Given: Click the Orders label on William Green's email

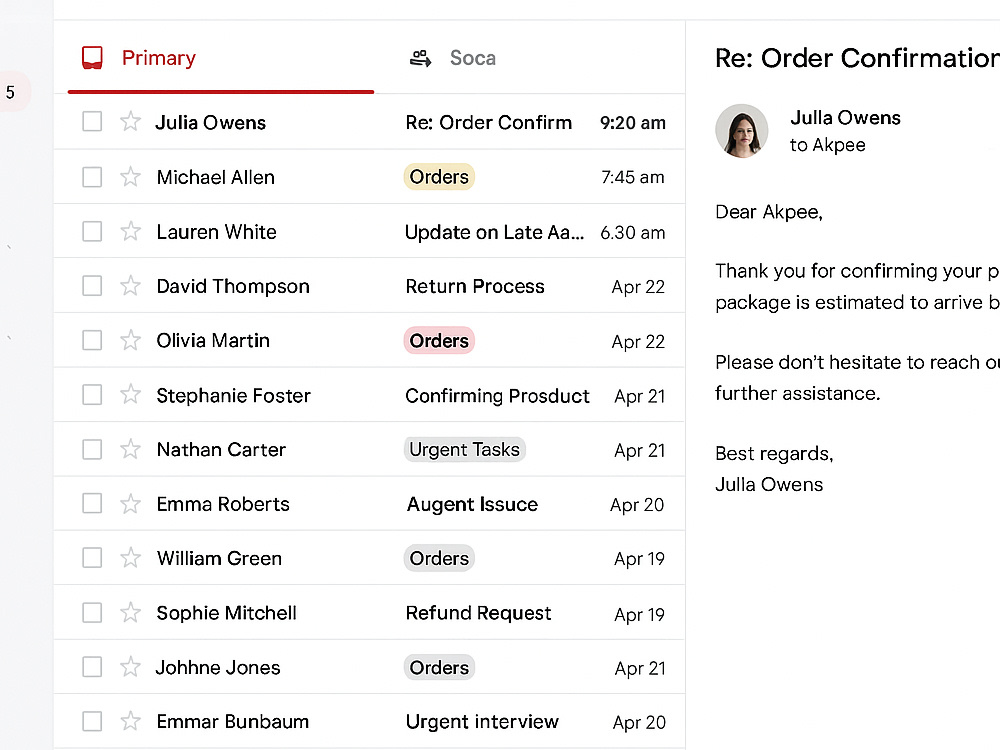Looking at the screenshot, I should coord(439,558).
